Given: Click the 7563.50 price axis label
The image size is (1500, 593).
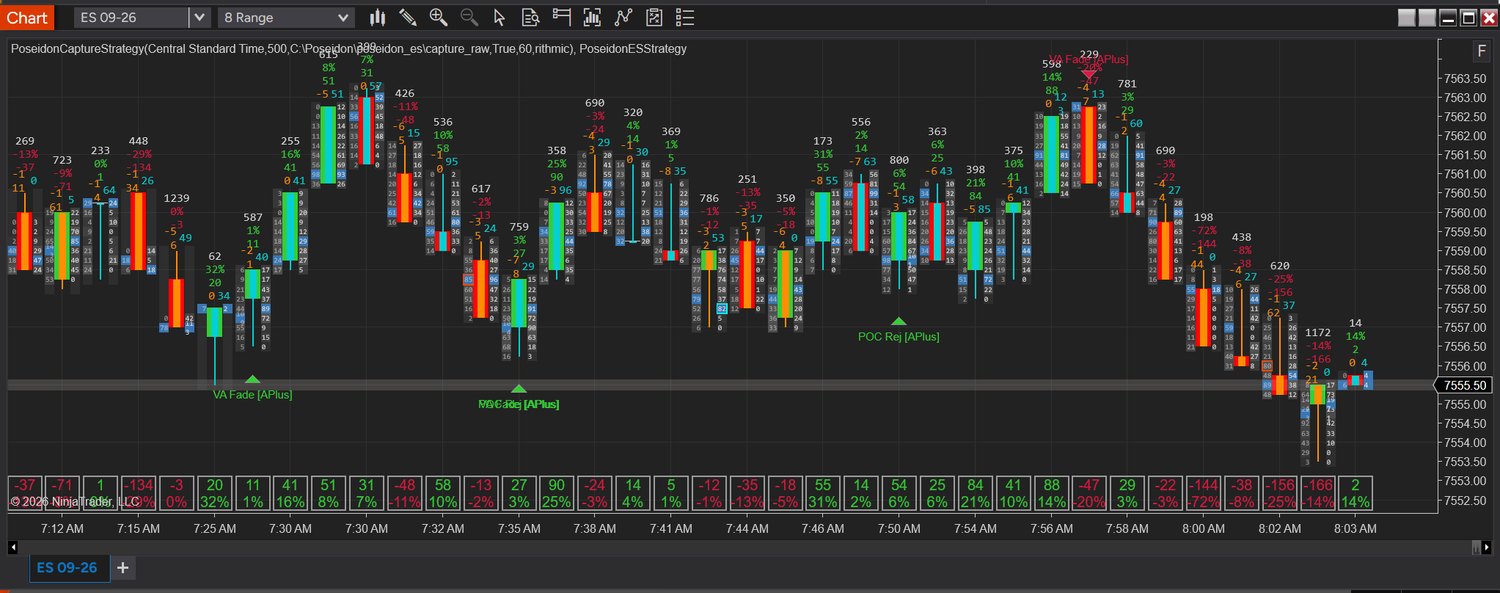Looking at the screenshot, I should pyautogui.click(x=1465, y=78).
